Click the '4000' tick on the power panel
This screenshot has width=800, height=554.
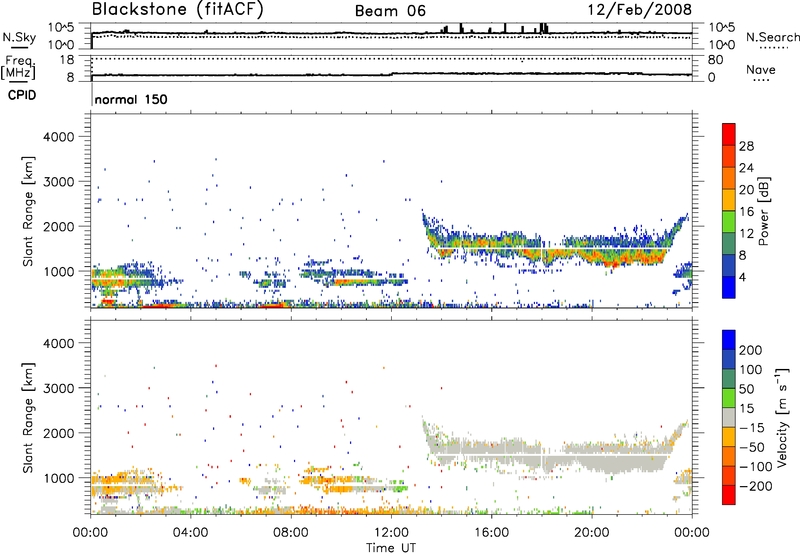58,137
